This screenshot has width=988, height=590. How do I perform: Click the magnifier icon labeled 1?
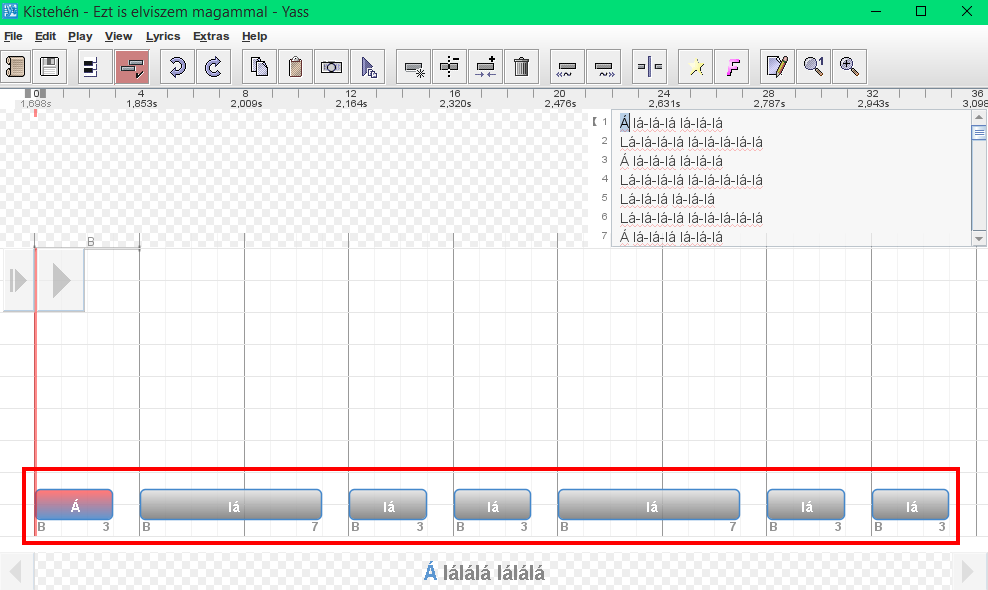point(813,66)
